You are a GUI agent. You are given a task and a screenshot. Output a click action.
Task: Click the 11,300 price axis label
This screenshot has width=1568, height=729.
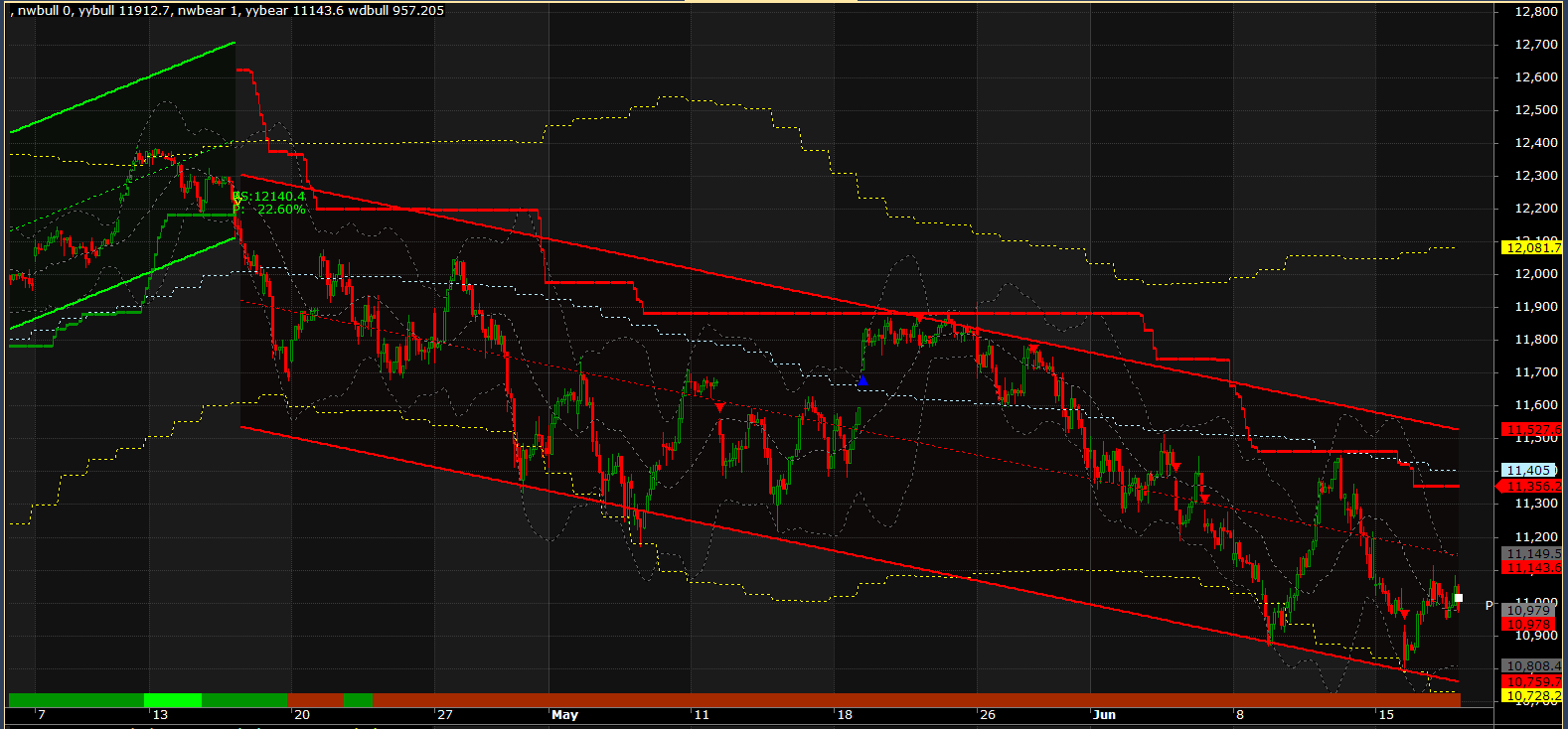tap(1536, 504)
